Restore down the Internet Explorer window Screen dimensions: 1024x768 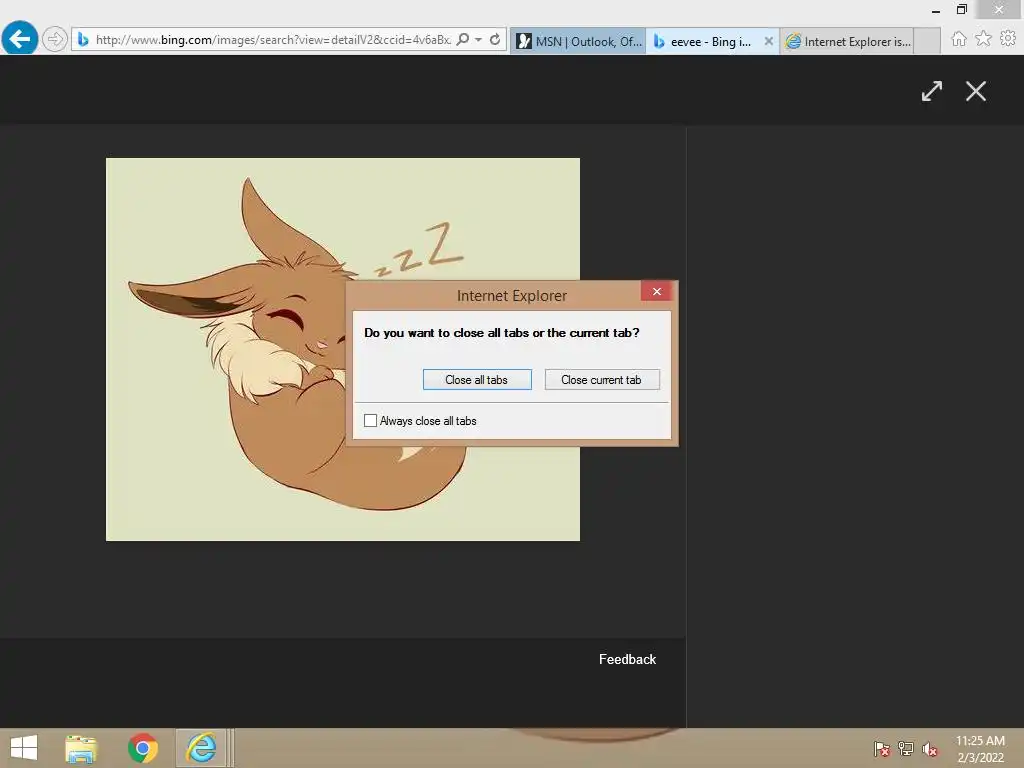pyautogui.click(x=961, y=10)
